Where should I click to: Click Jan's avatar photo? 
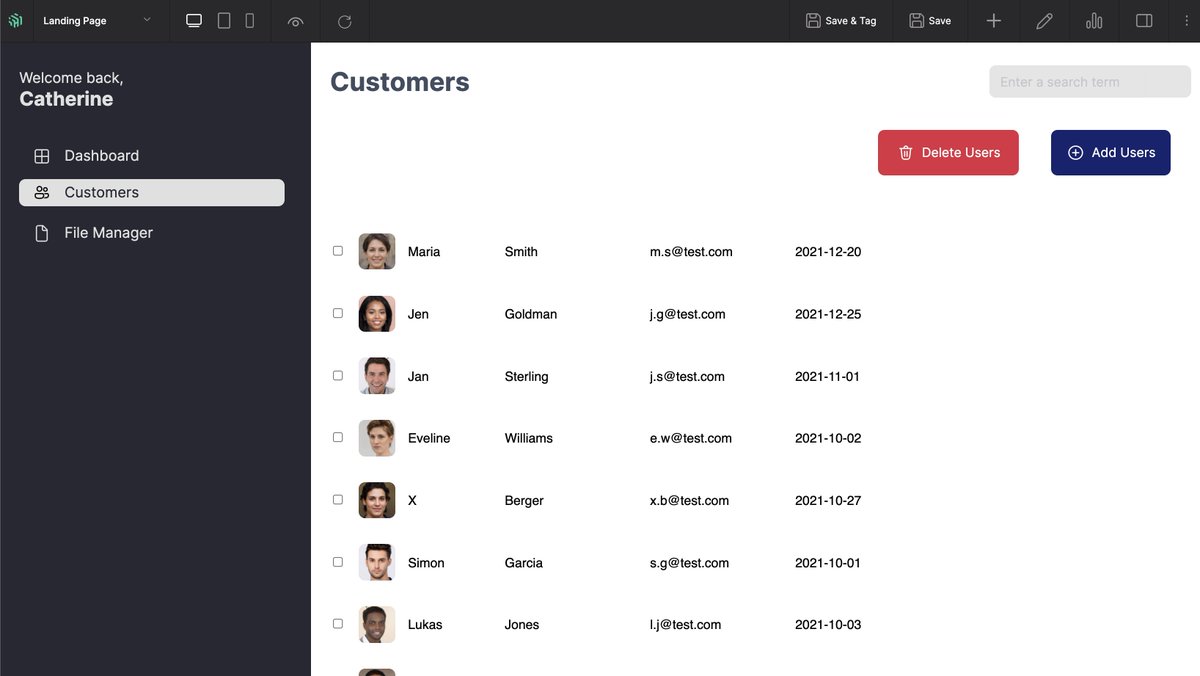click(377, 376)
